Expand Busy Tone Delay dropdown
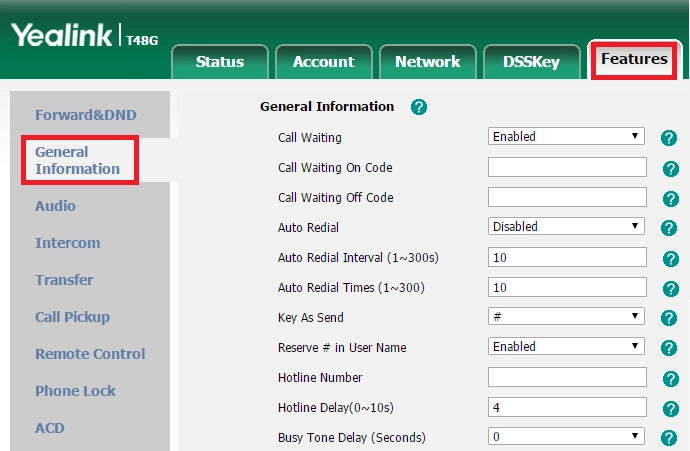The height and width of the screenshot is (451, 690). (566, 437)
